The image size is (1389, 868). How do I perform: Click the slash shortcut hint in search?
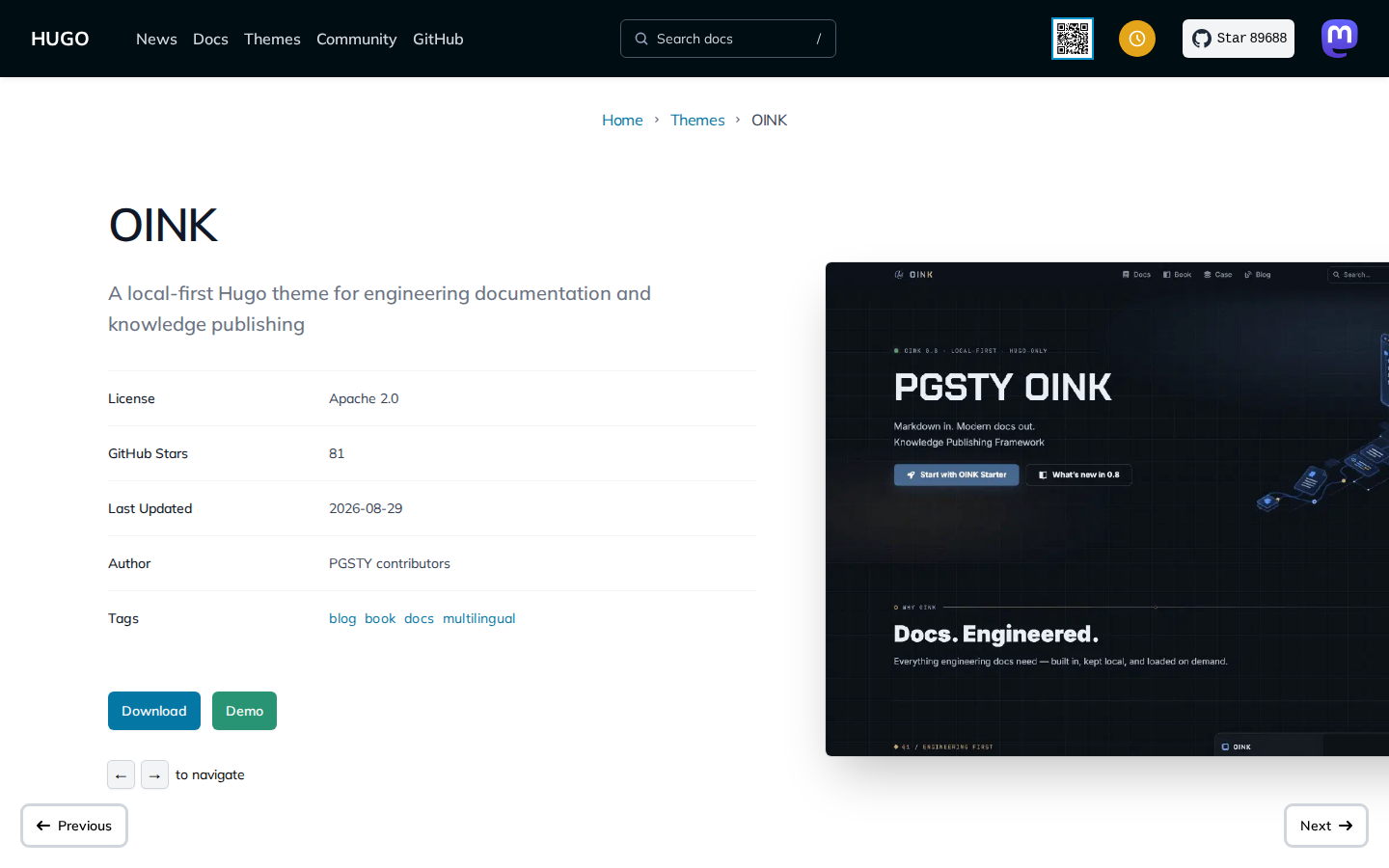pos(819,39)
